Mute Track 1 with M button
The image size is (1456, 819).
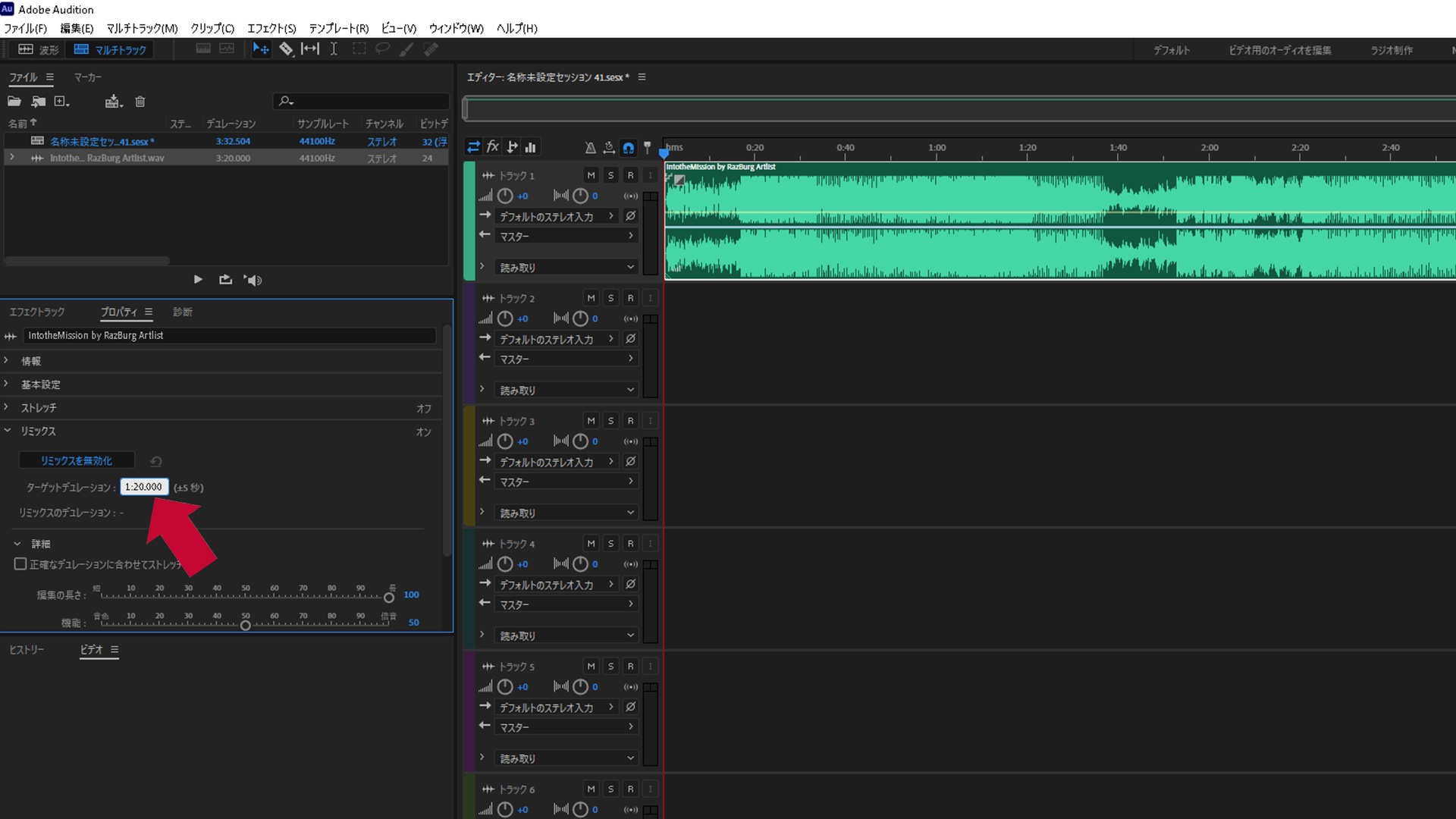click(591, 175)
